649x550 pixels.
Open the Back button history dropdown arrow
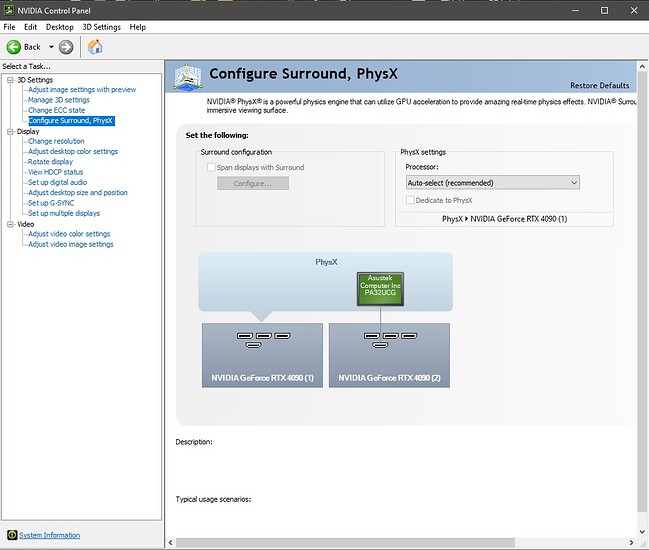[x=51, y=47]
